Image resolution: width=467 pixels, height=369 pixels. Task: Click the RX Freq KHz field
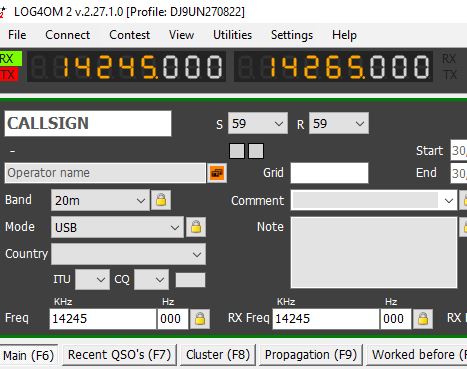coord(326,319)
